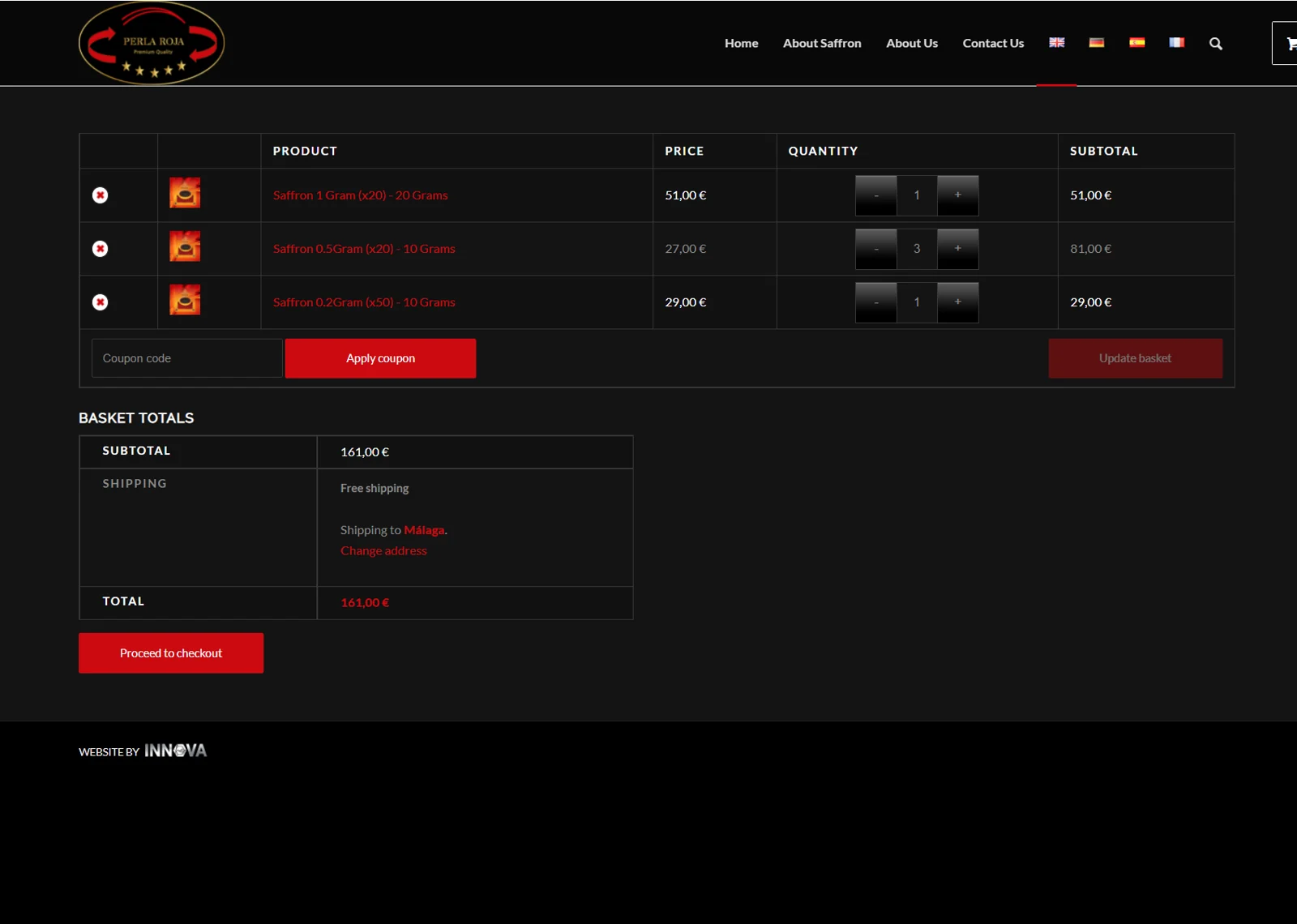
Task: Open Saffron 1 Gram (x20) - 20 Grams link
Action: 360,195
